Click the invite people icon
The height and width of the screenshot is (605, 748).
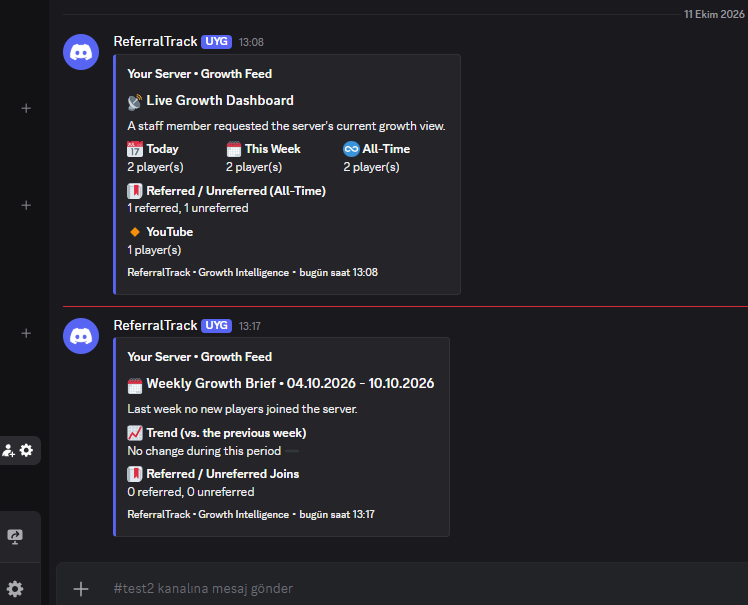click(9, 450)
